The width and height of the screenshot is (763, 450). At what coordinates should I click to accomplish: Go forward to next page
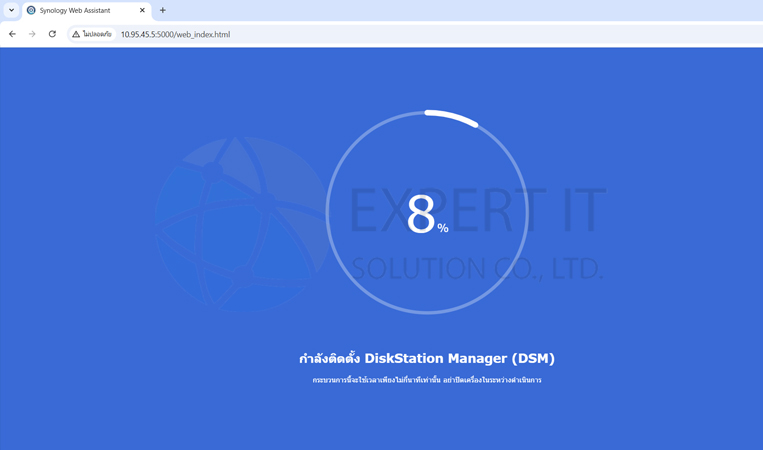click(32, 34)
